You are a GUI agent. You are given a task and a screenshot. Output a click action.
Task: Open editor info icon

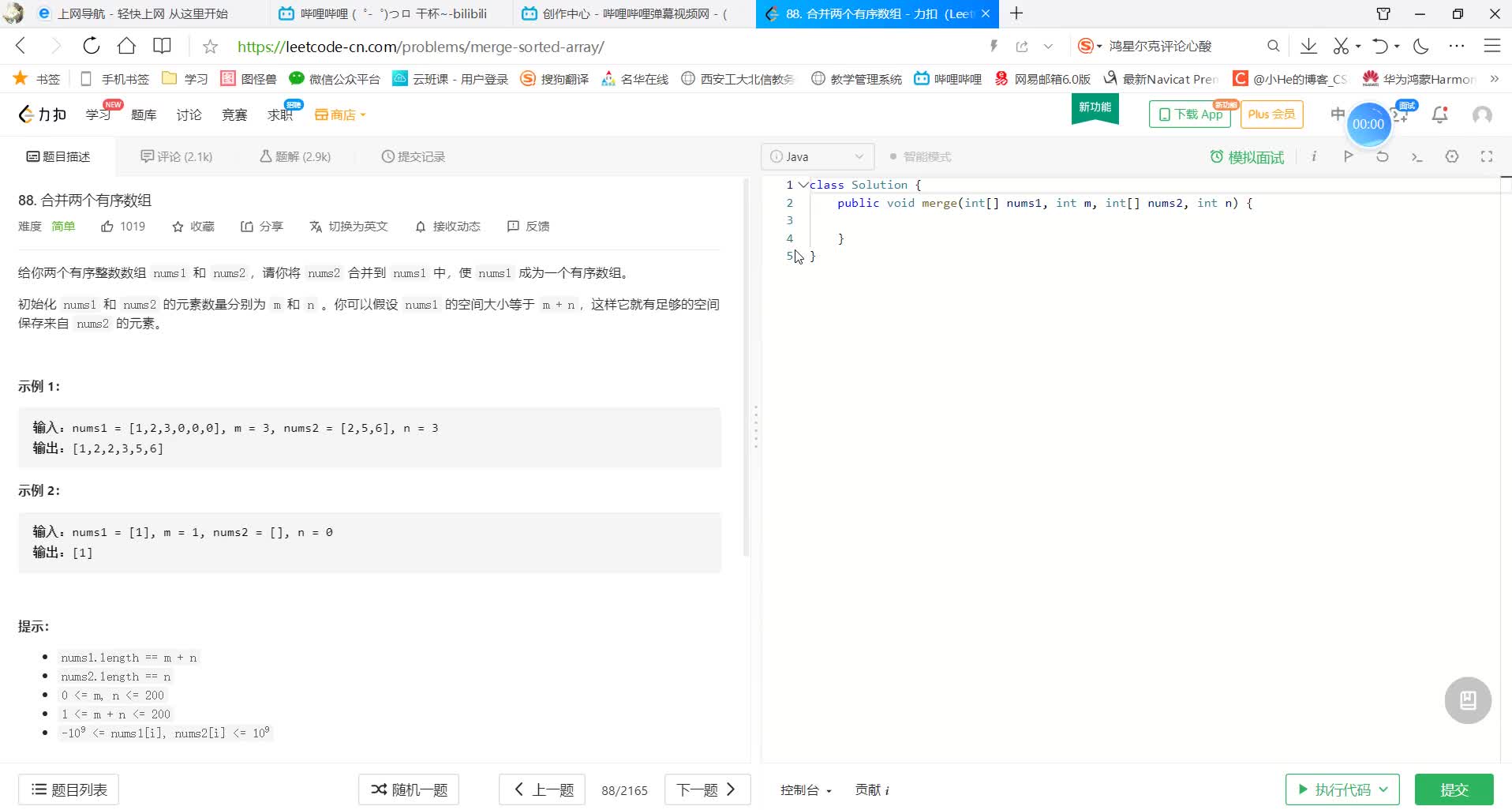pos(1314,156)
